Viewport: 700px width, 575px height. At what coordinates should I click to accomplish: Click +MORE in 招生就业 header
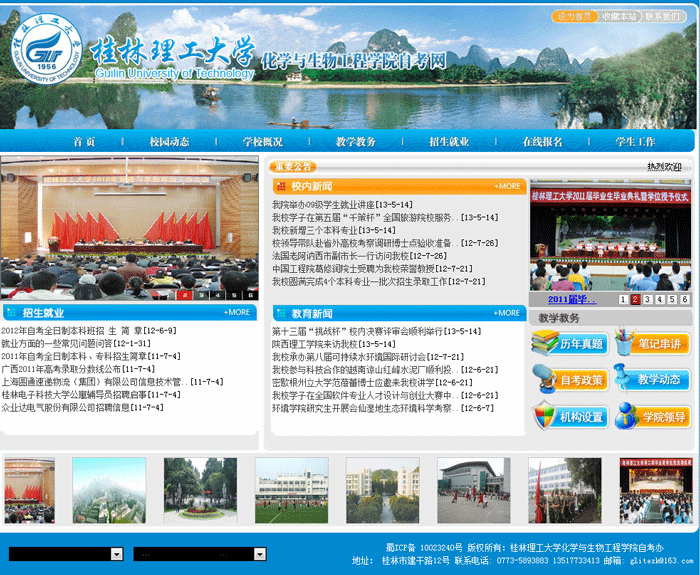(237, 312)
